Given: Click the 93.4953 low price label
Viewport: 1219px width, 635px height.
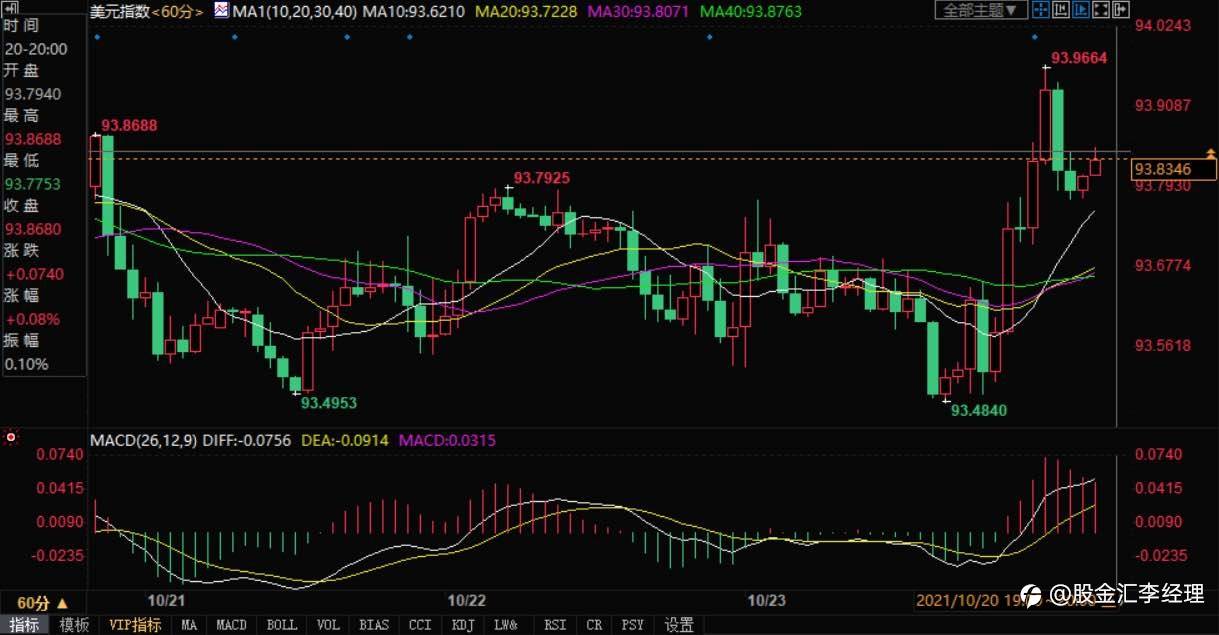Looking at the screenshot, I should (x=329, y=402).
